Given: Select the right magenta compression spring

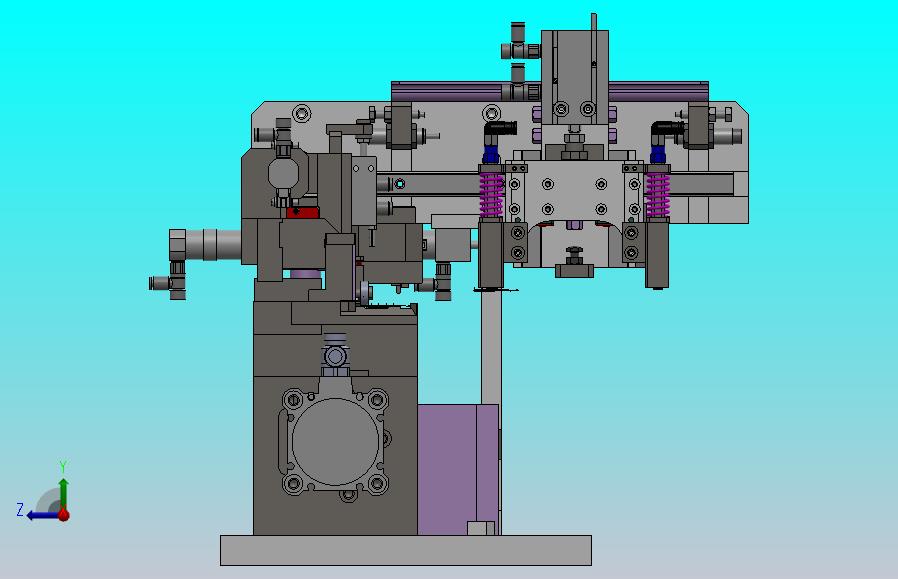Looking at the screenshot, I should click(x=657, y=195).
